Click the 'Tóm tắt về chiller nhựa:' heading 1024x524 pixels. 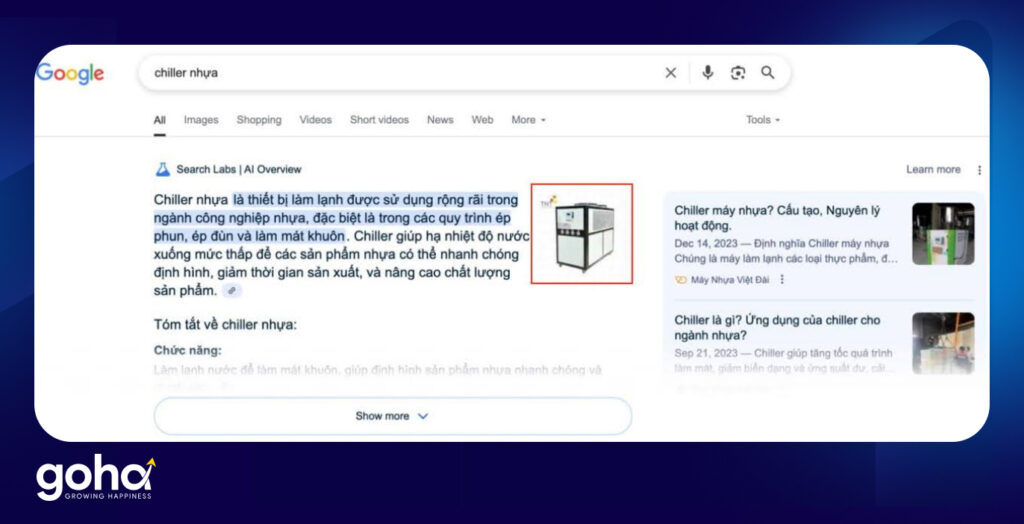tap(225, 325)
